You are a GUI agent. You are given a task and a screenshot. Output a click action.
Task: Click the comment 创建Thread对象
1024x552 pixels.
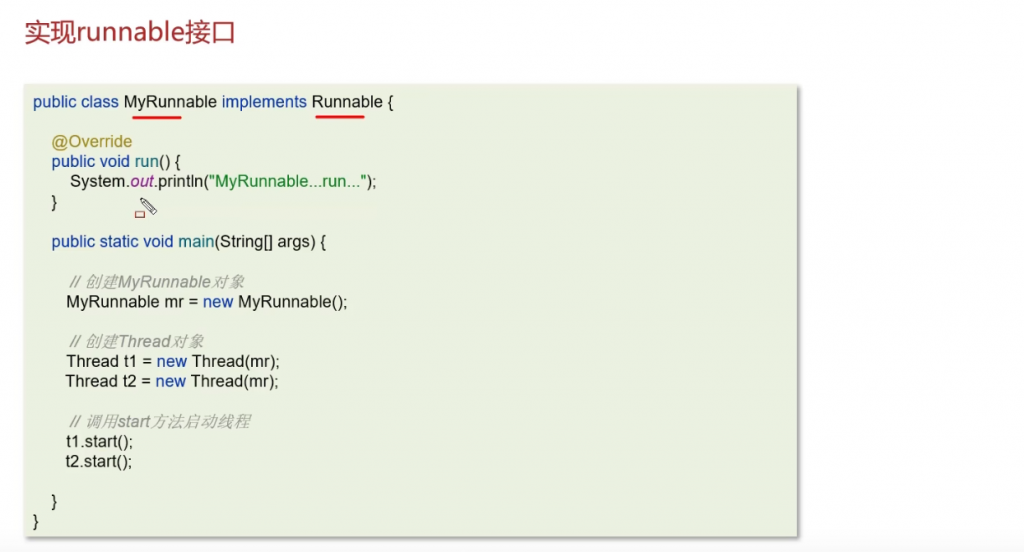point(138,342)
